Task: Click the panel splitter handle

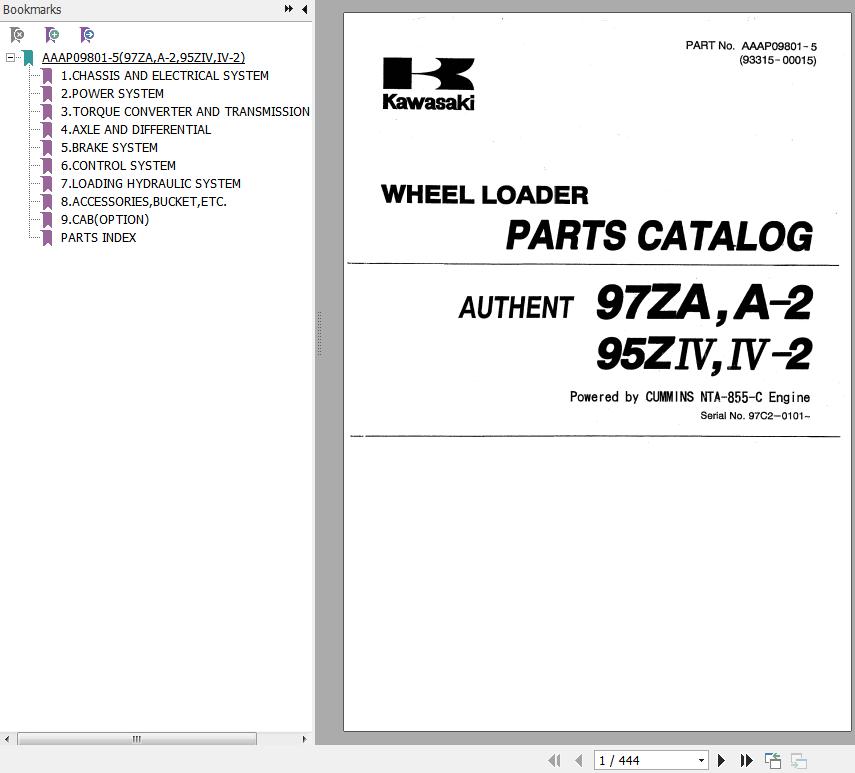Action: [x=320, y=334]
